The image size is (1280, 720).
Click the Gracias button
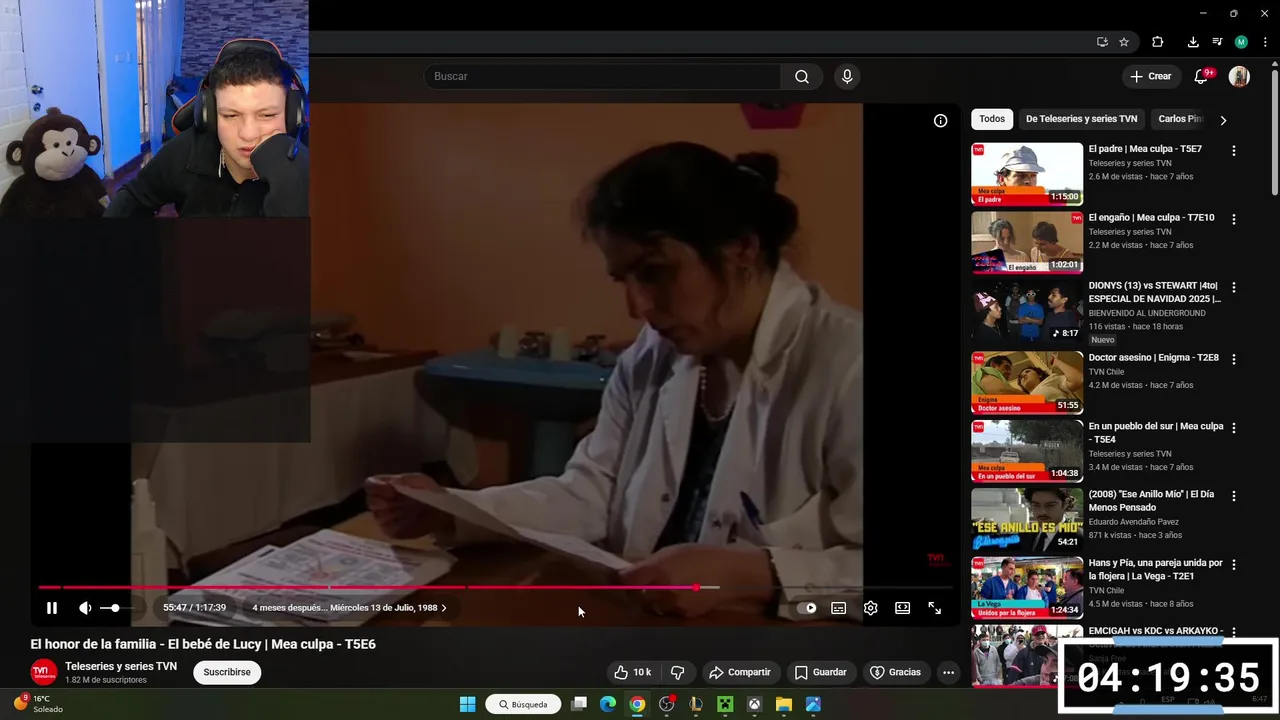click(896, 672)
